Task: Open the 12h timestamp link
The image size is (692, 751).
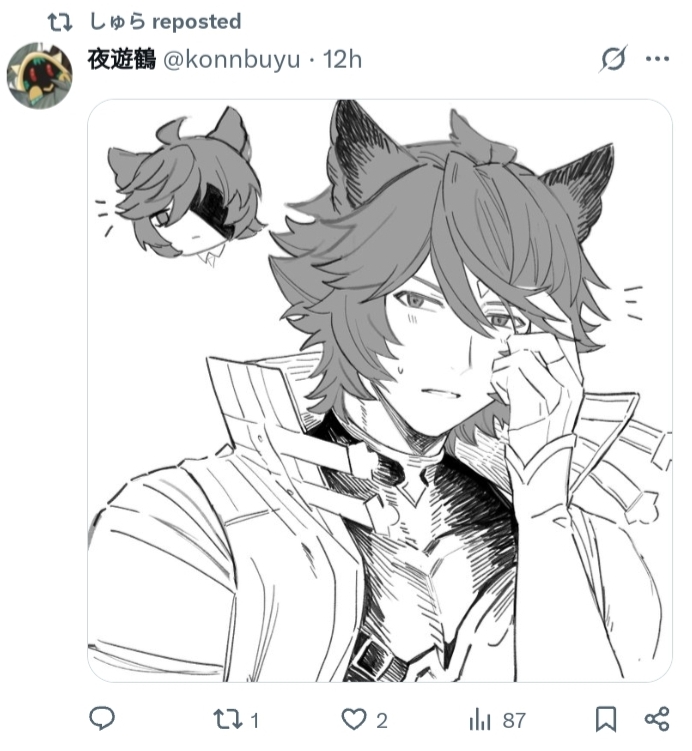Action: 342,59
